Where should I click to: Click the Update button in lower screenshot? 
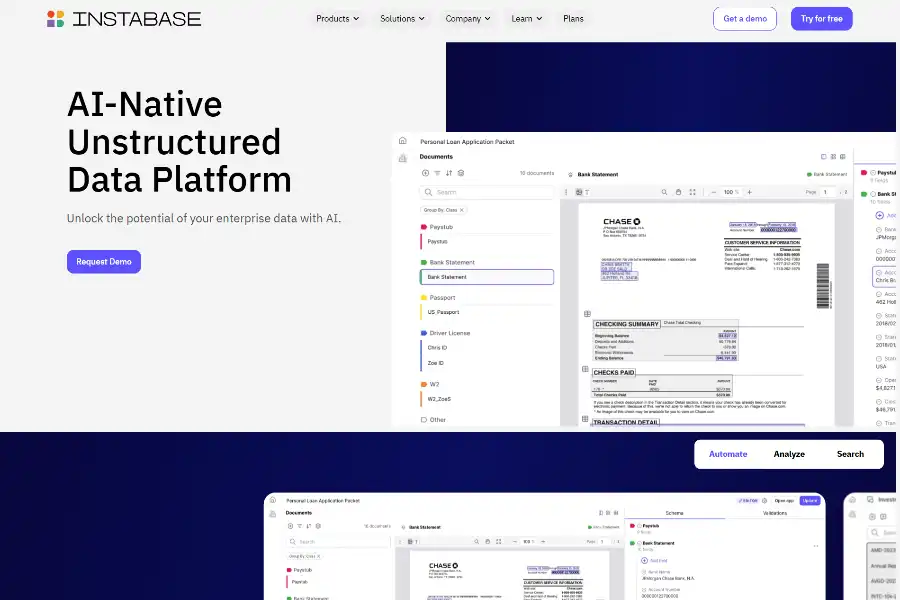(810, 501)
